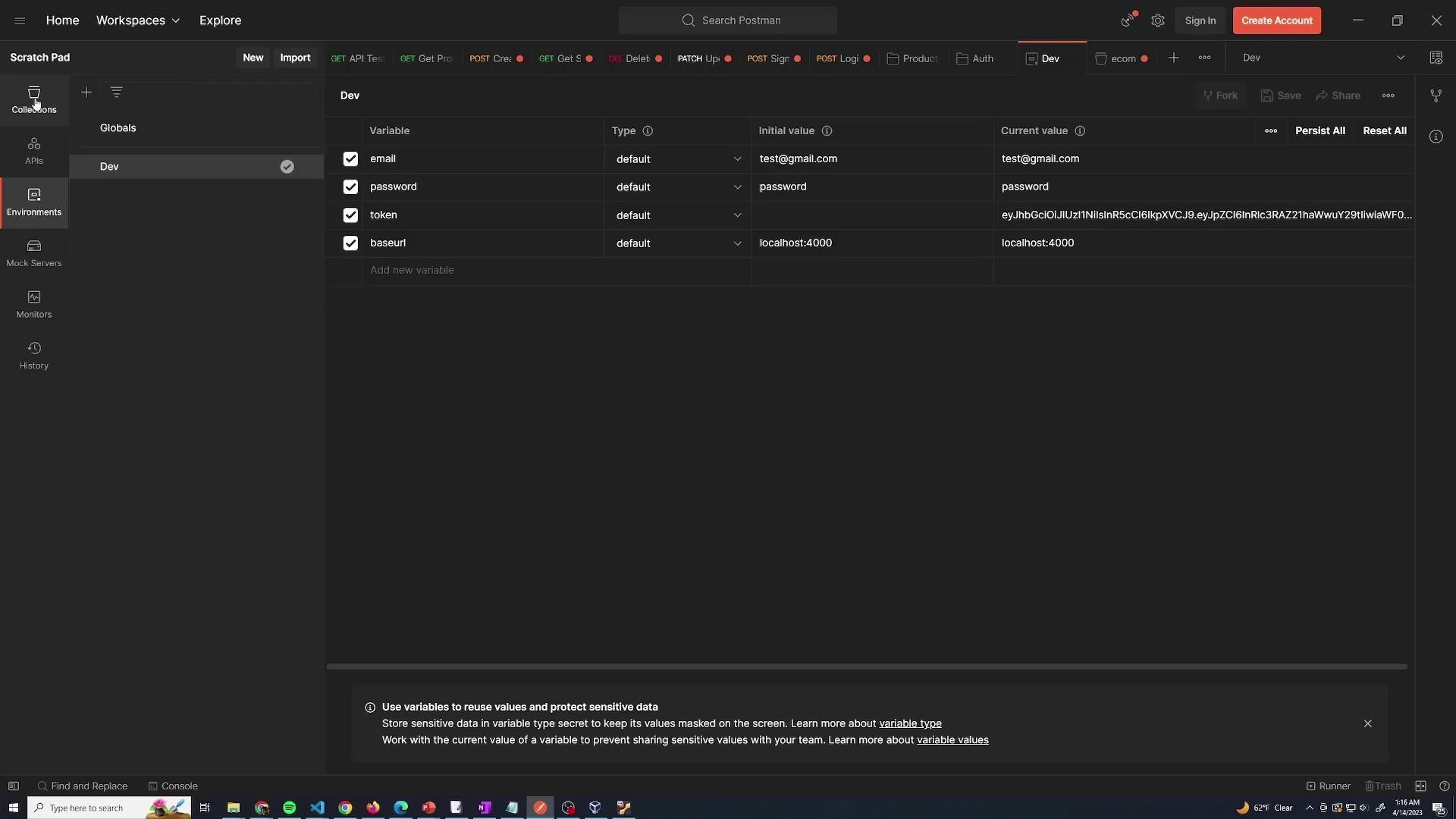The height and width of the screenshot is (819, 1456).
Task: Open the Mock Servers sidebar panel
Action: click(33, 253)
